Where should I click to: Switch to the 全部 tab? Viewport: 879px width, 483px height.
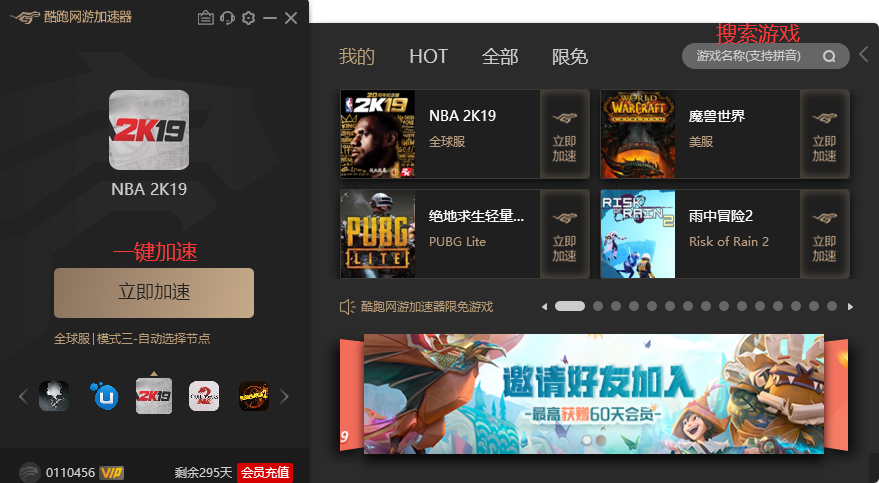tap(500, 57)
